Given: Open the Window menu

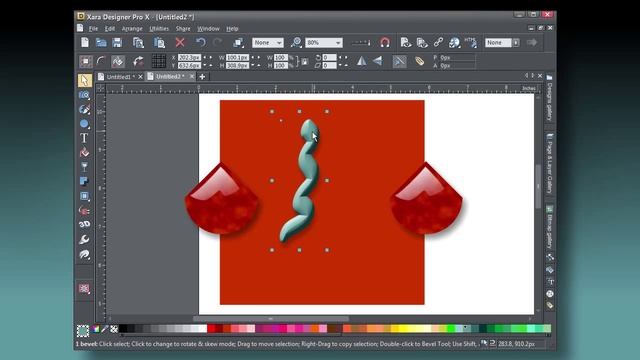Looking at the screenshot, I should [209, 29].
